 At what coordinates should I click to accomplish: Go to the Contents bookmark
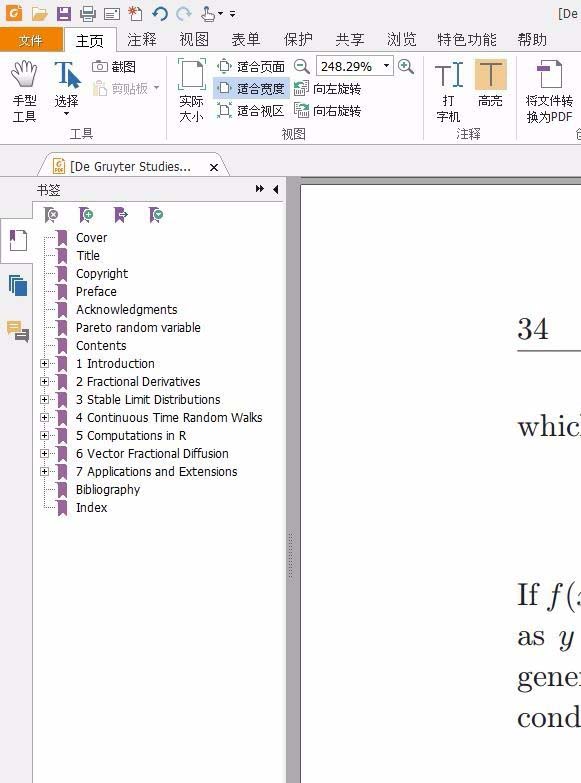pos(101,346)
